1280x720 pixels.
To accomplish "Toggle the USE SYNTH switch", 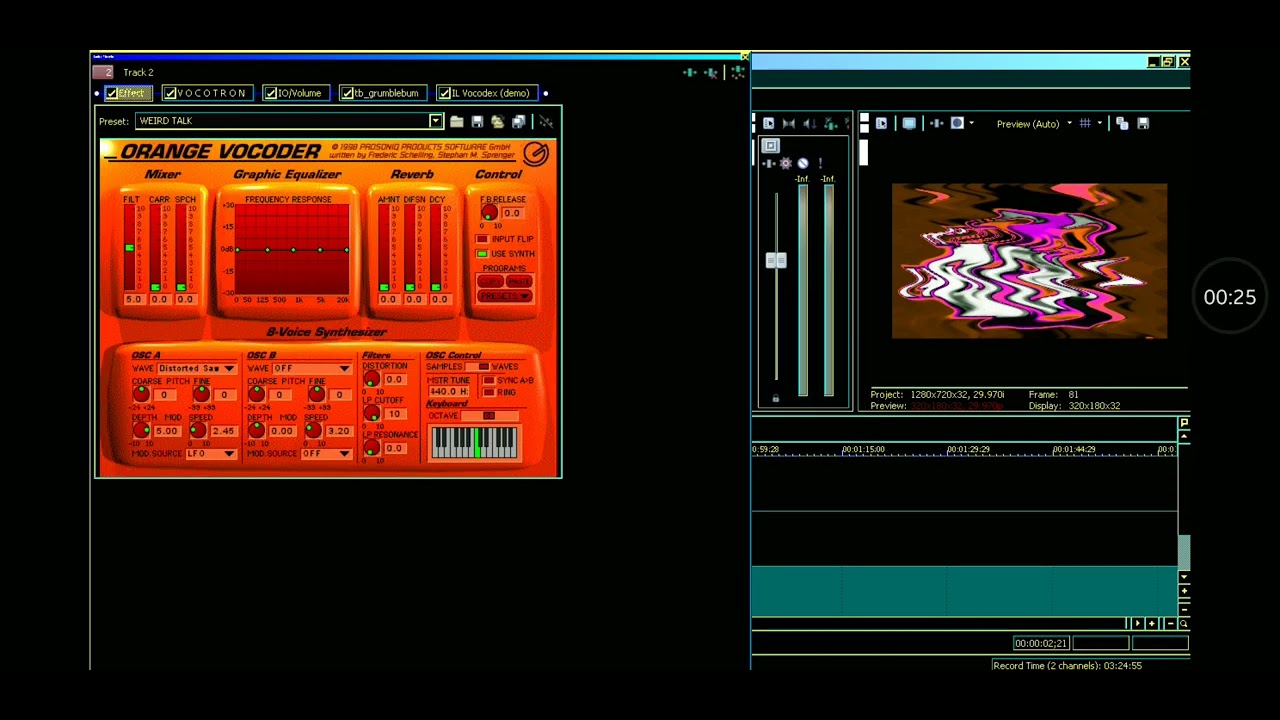I will coord(482,254).
